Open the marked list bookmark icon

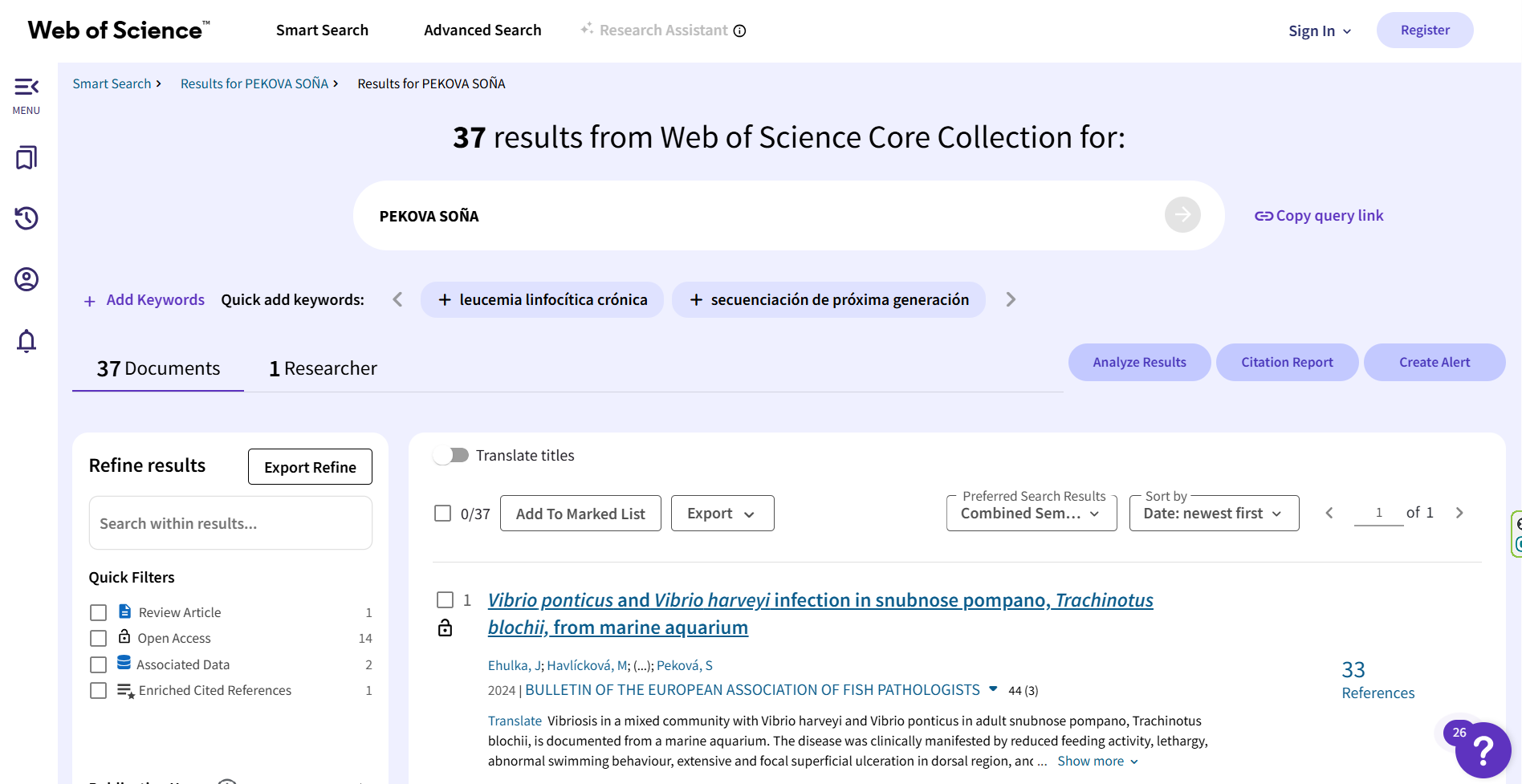click(26, 157)
